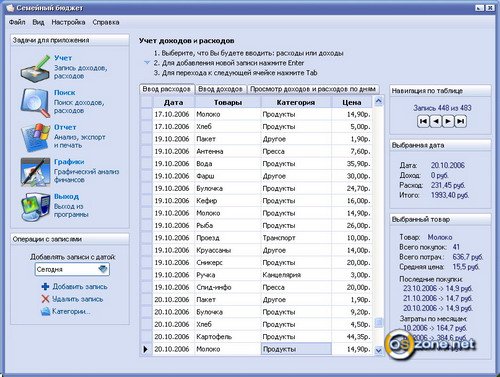
Task: Select the Проезд product cell
Action: tap(228, 238)
